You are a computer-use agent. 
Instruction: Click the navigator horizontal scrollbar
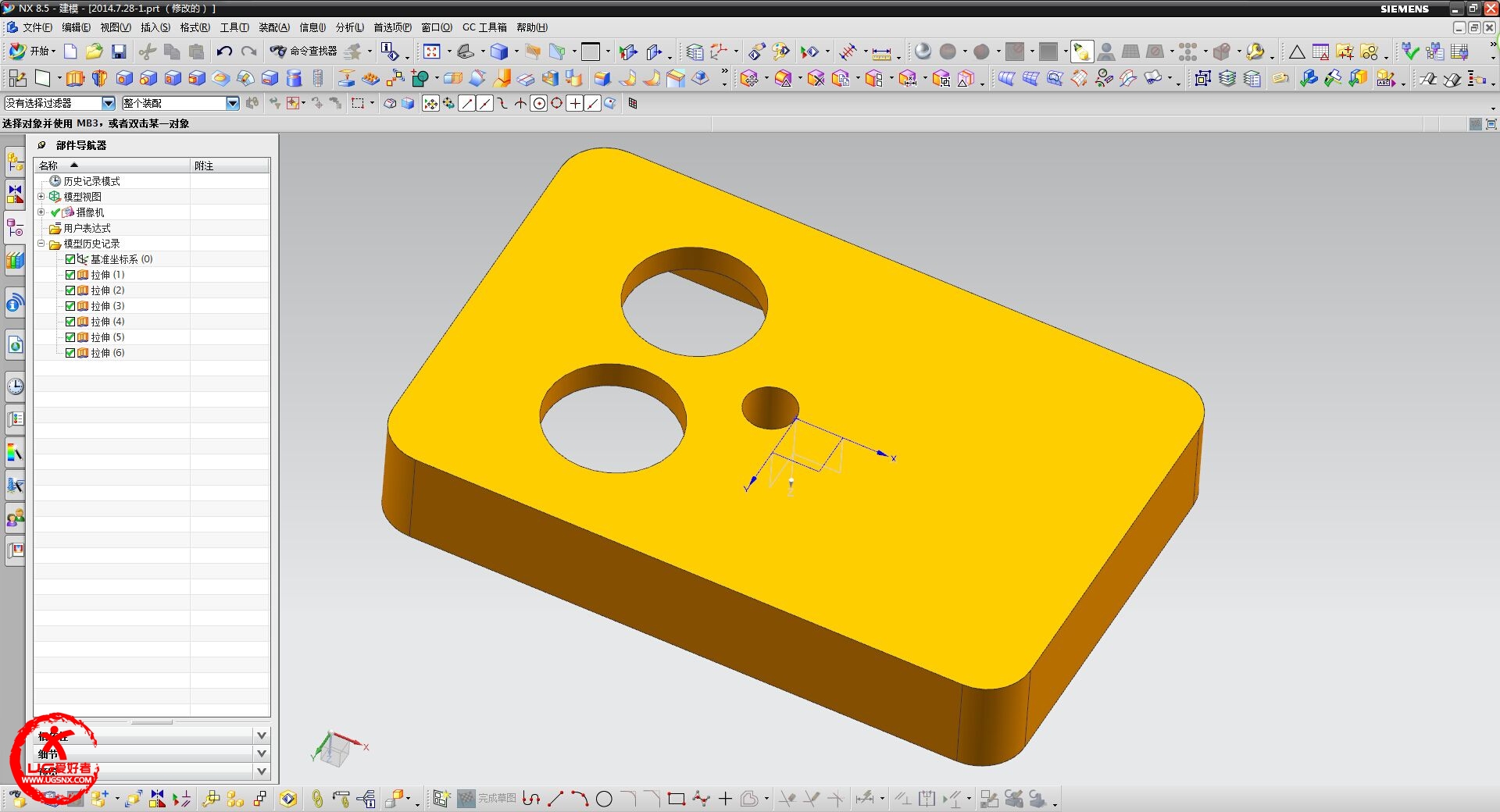152,722
